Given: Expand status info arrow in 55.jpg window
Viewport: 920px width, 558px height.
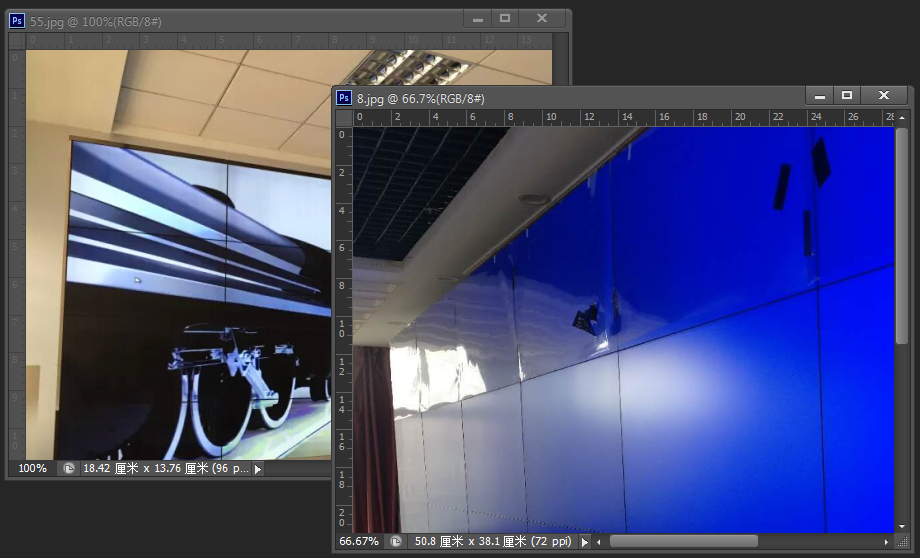Looking at the screenshot, I should 258,469.
